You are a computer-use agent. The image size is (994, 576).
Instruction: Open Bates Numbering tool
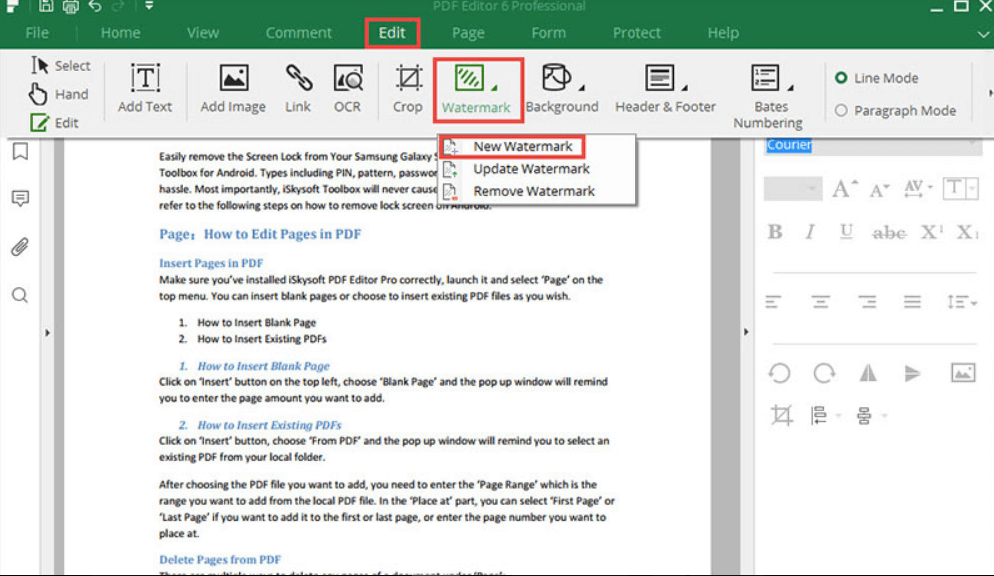pyautogui.click(x=768, y=96)
